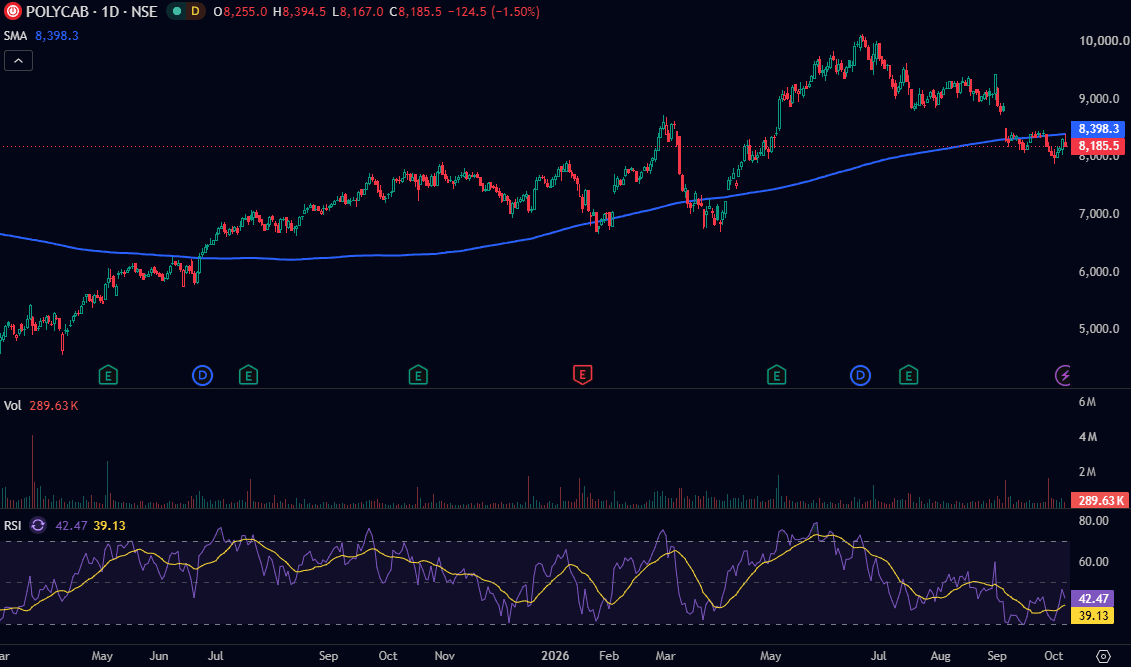This screenshot has height=667, width=1131.
Task: Click the RSI value 42.47 in the legend
Action: [x=71, y=526]
